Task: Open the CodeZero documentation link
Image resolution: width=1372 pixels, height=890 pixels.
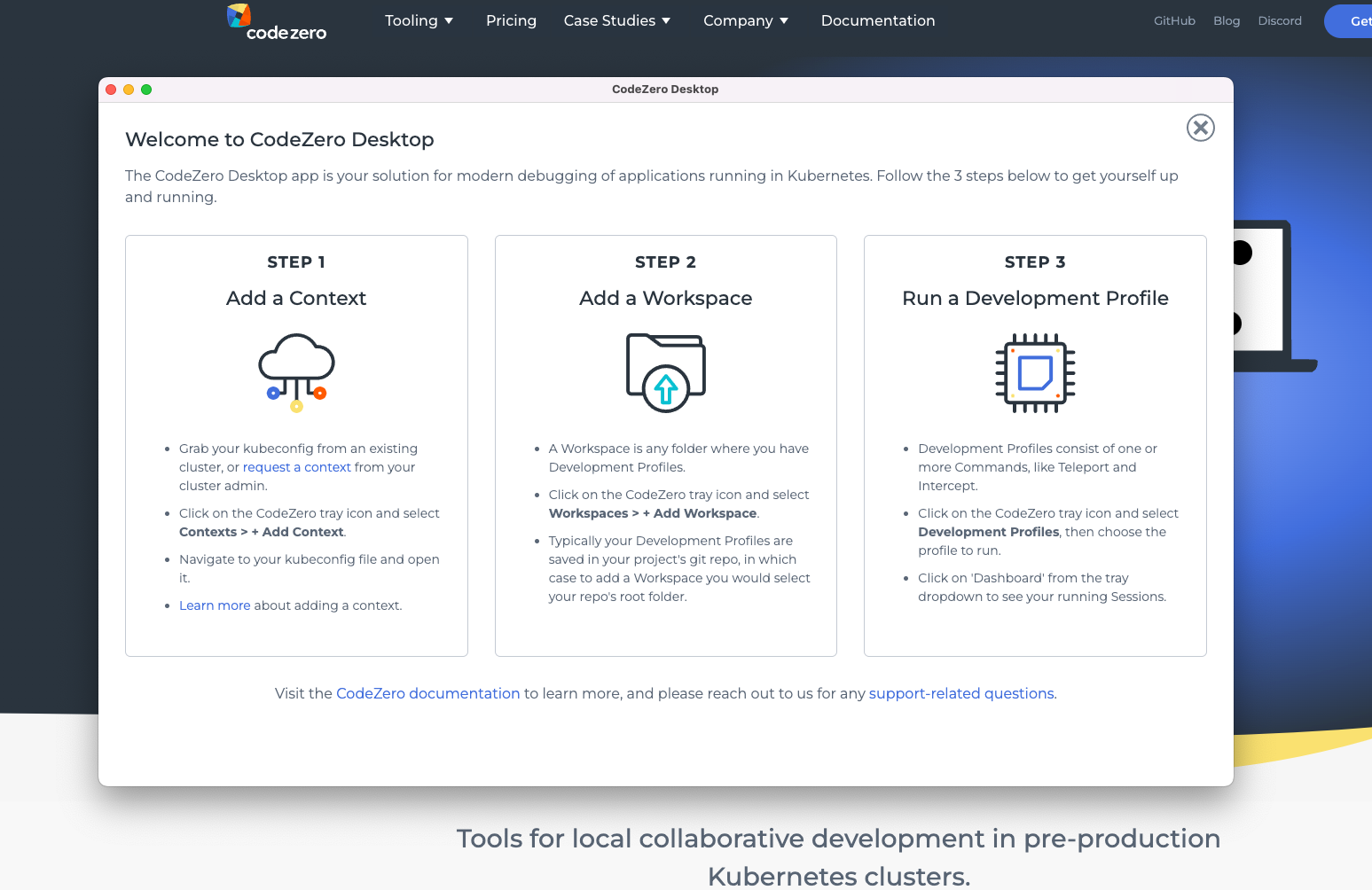Action: point(428,693)
